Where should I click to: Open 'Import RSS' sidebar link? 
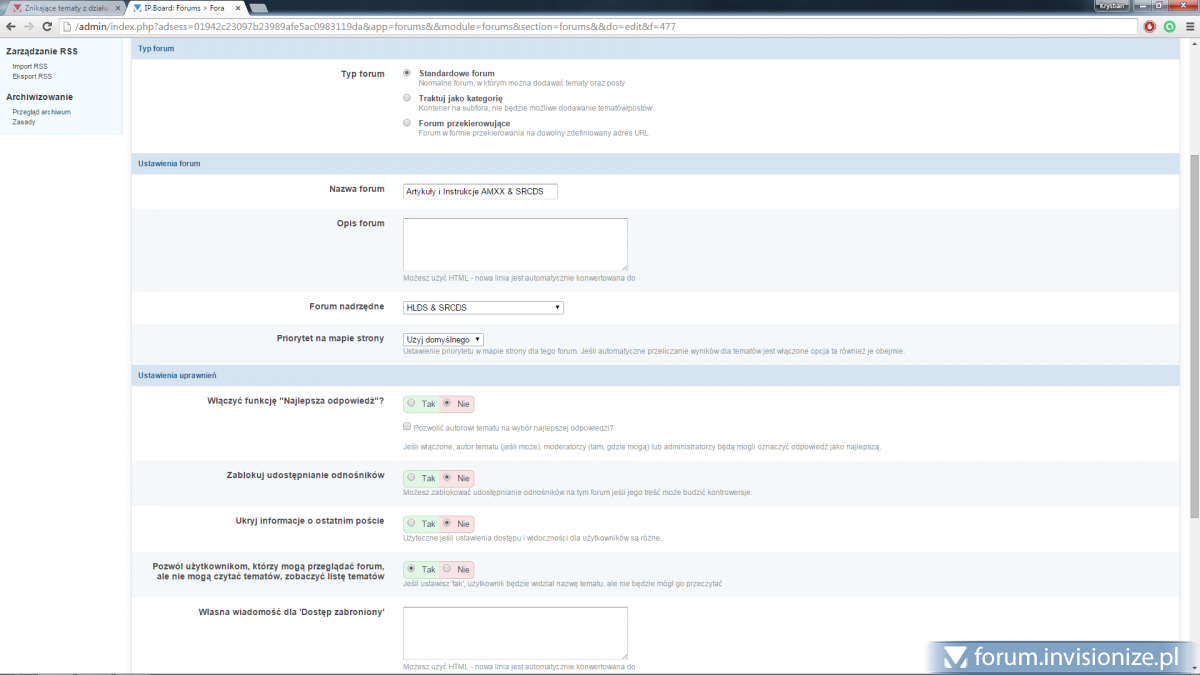(30, 66)
